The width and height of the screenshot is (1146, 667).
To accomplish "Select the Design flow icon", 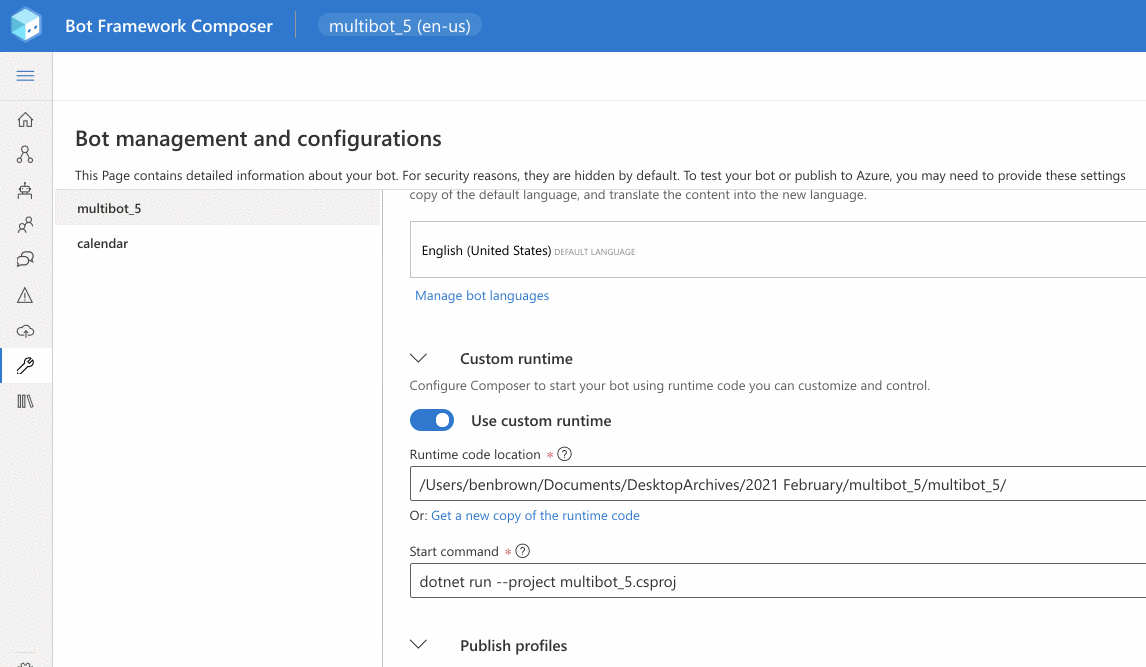I will tap(25, 154).
